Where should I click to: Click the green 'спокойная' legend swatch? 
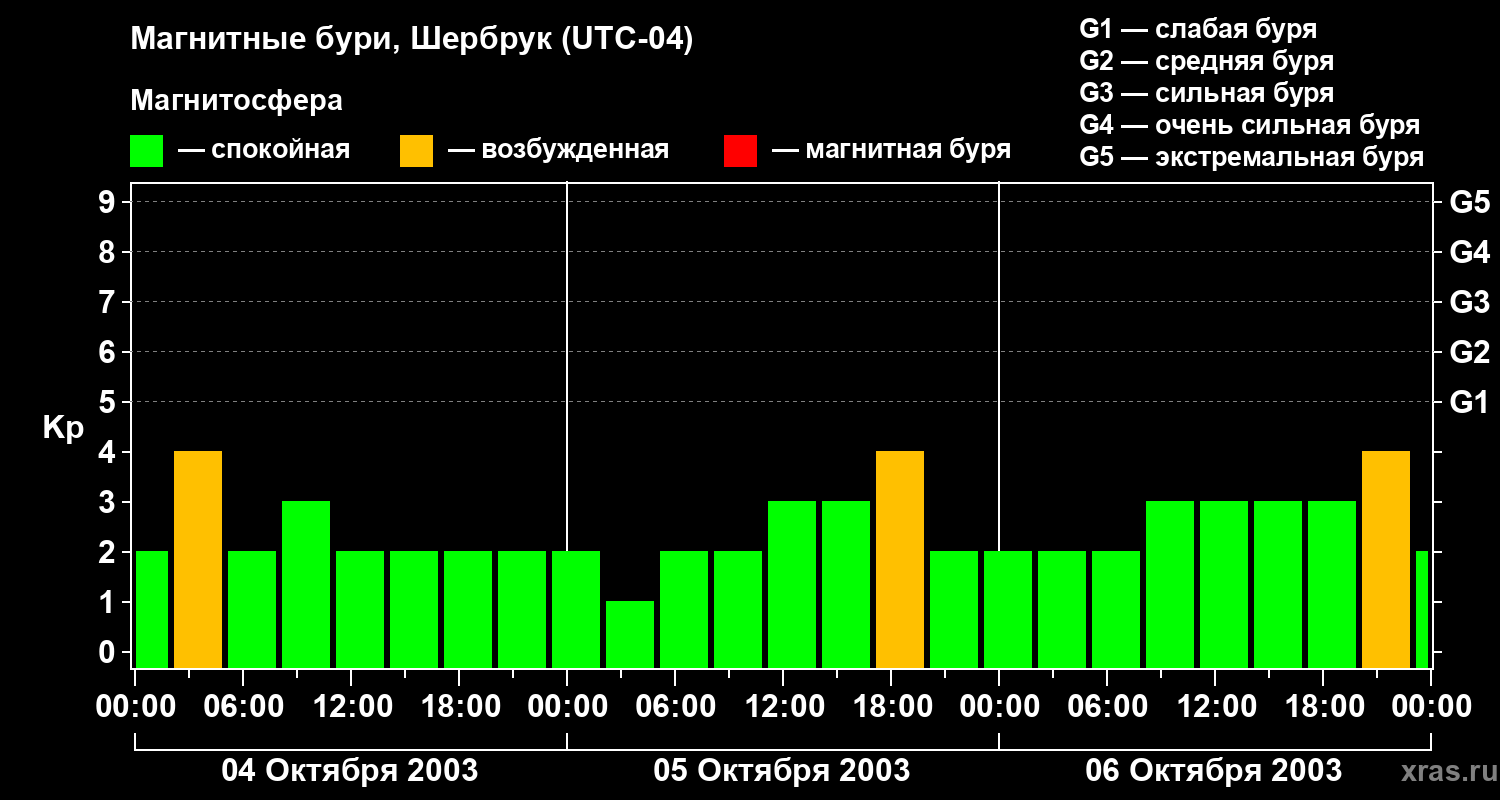click(x=147, y=151)
